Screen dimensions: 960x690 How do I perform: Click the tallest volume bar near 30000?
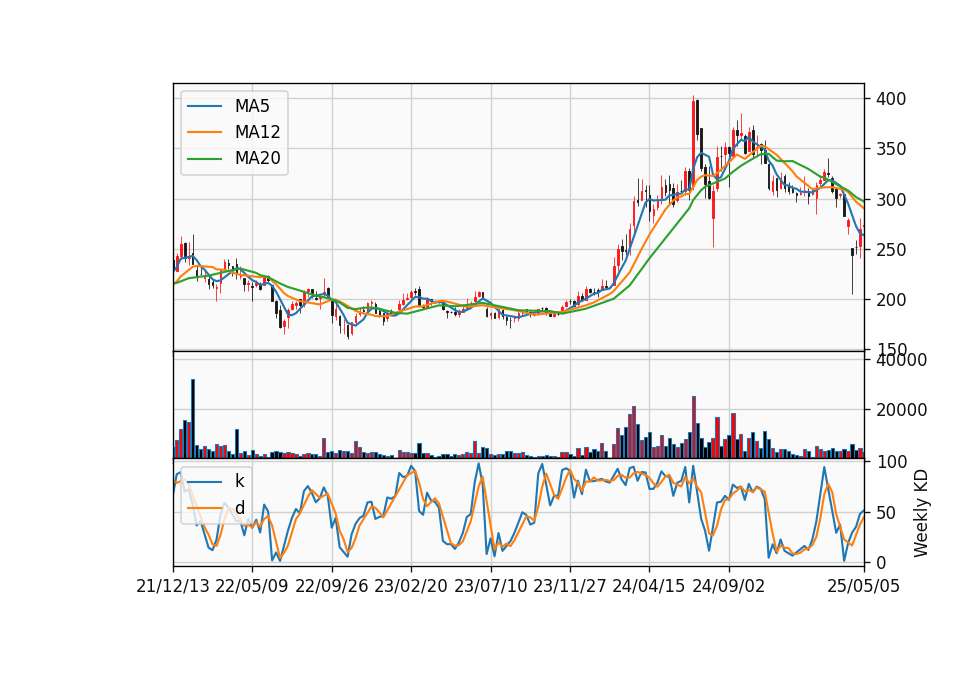(x=193, y=419)
